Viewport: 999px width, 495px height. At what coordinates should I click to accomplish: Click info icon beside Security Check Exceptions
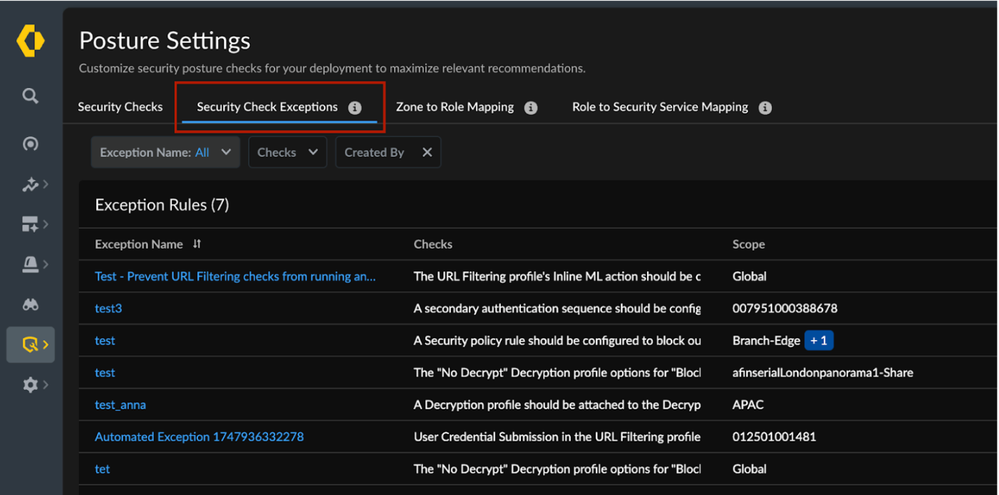(x=355, y=108)
